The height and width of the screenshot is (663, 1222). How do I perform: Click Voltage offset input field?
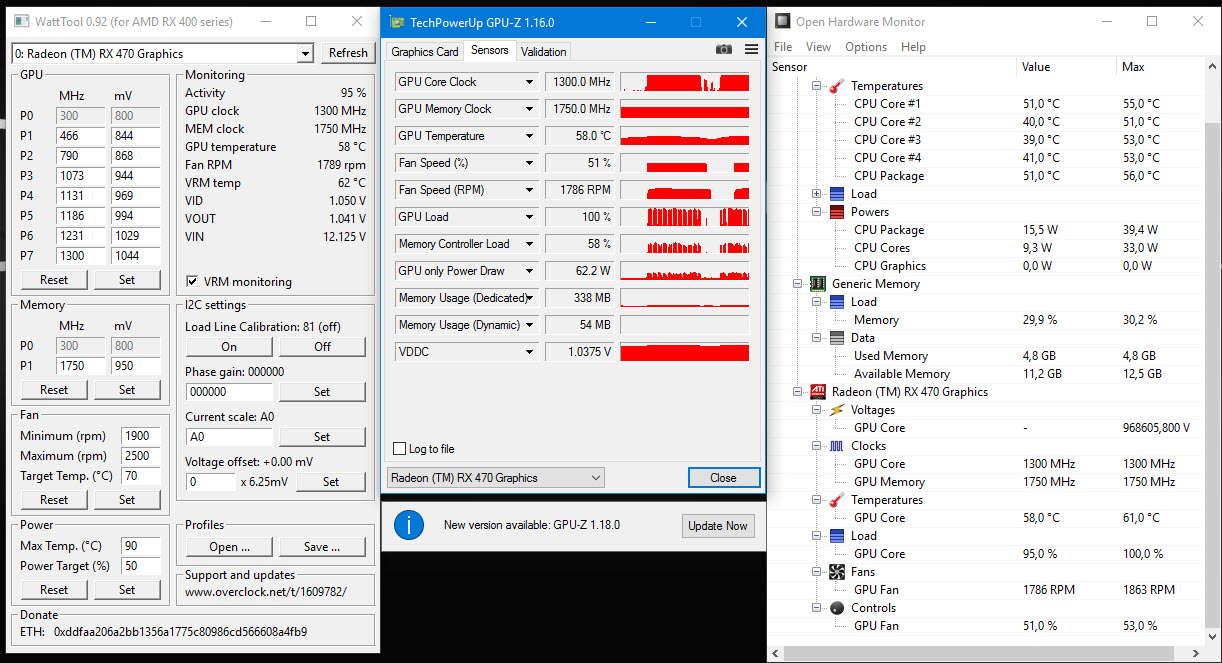(x=210, y=482)
